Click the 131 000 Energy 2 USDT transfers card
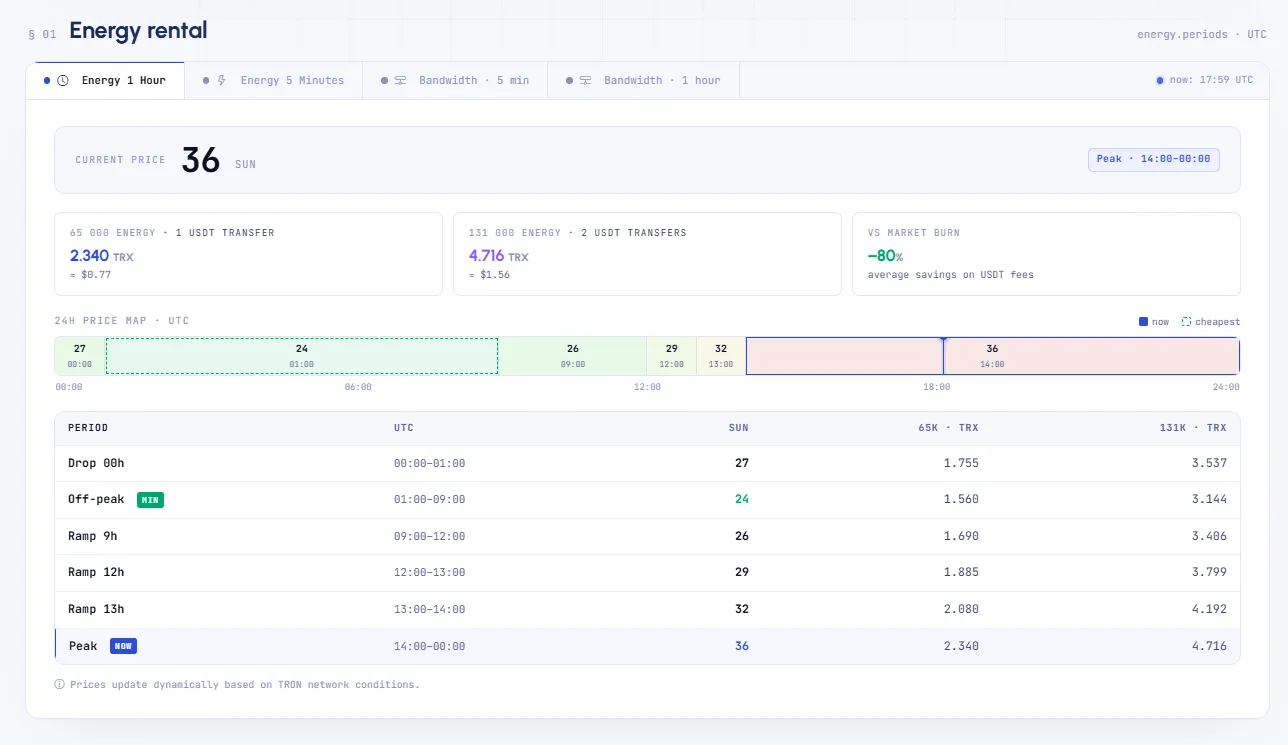The image size is (1288, 745). 647,254
